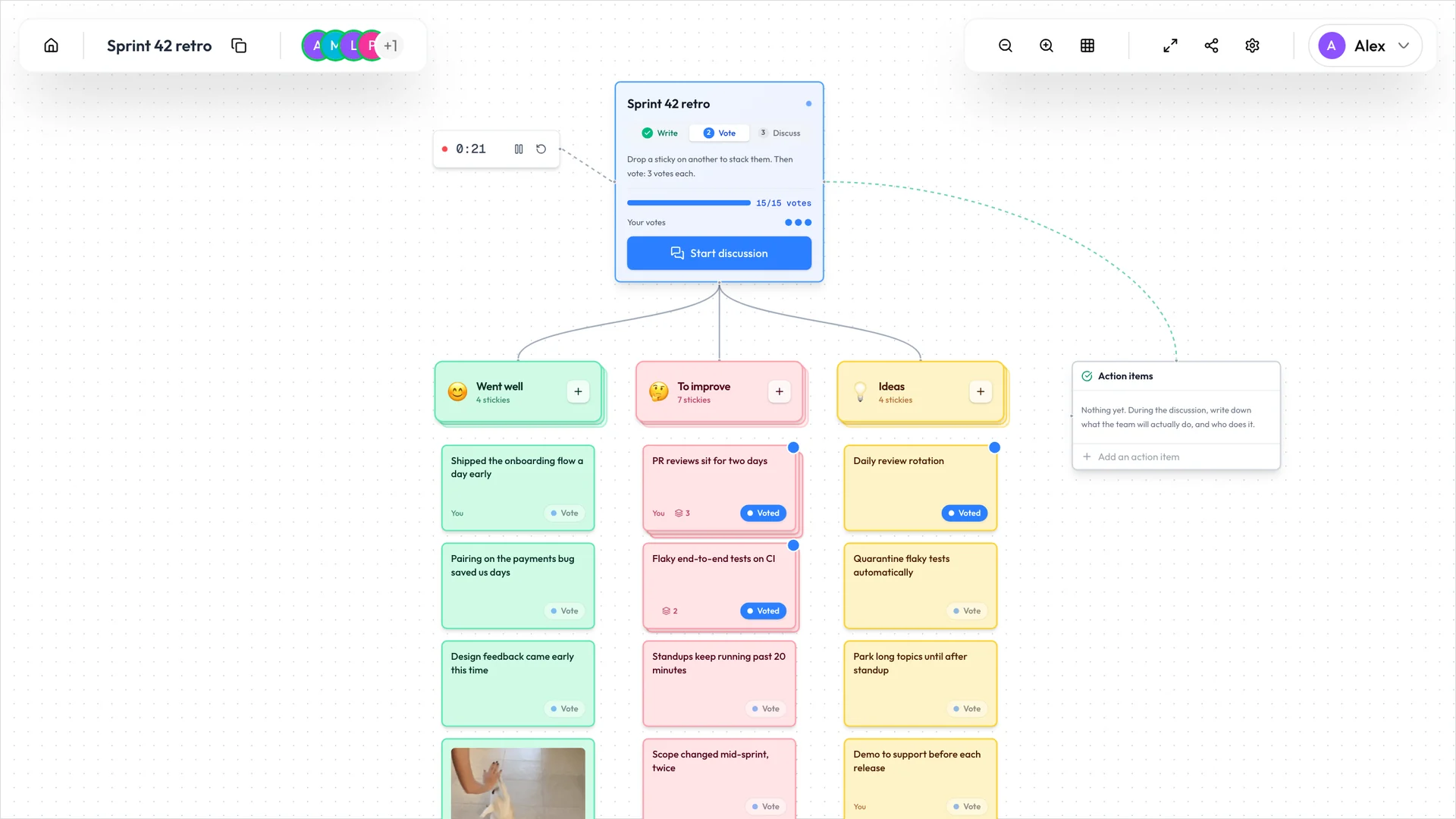Click participant avatar L
1456x819 pixels.
[353, 45]
